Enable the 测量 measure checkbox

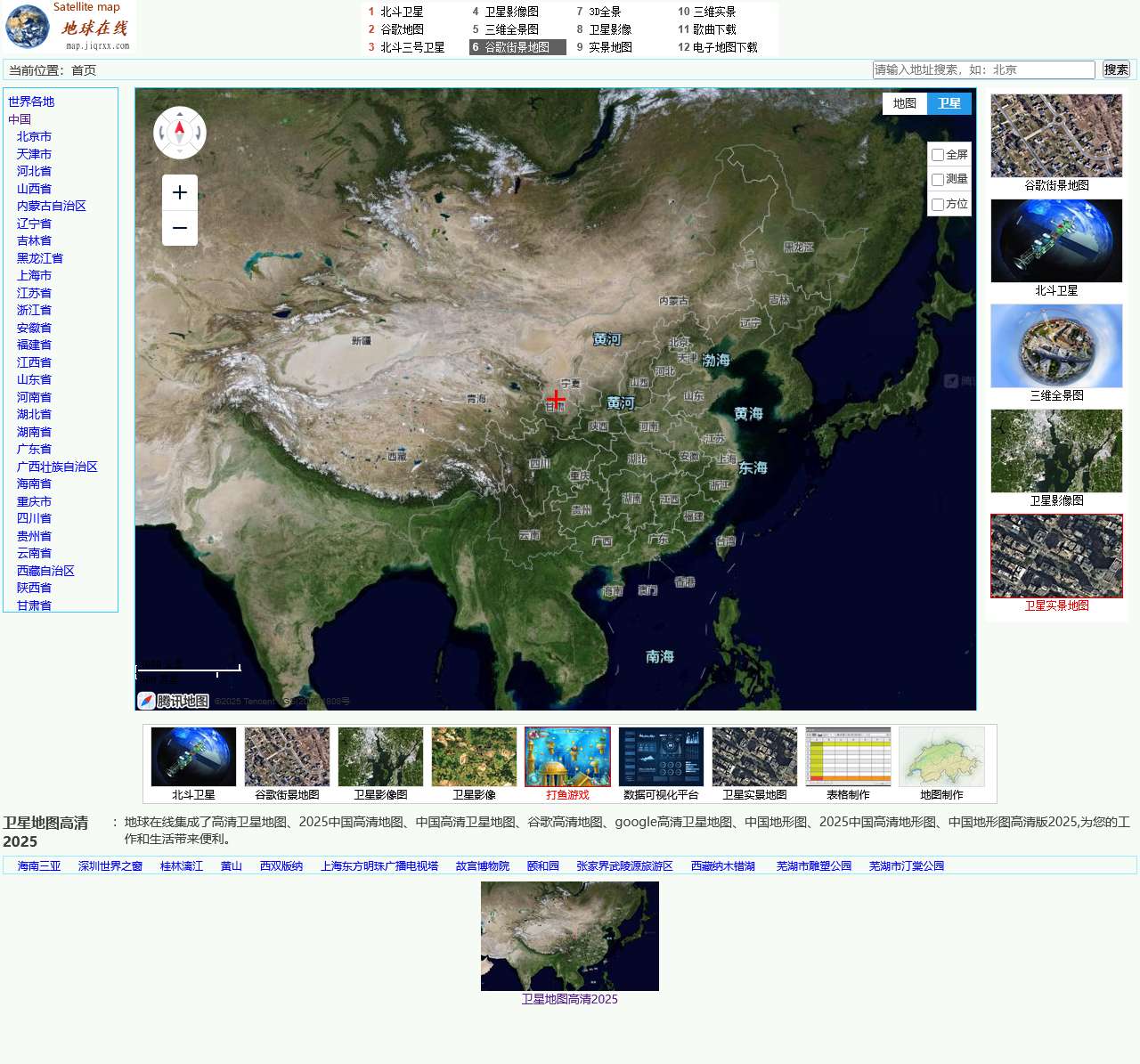[937, 179]
